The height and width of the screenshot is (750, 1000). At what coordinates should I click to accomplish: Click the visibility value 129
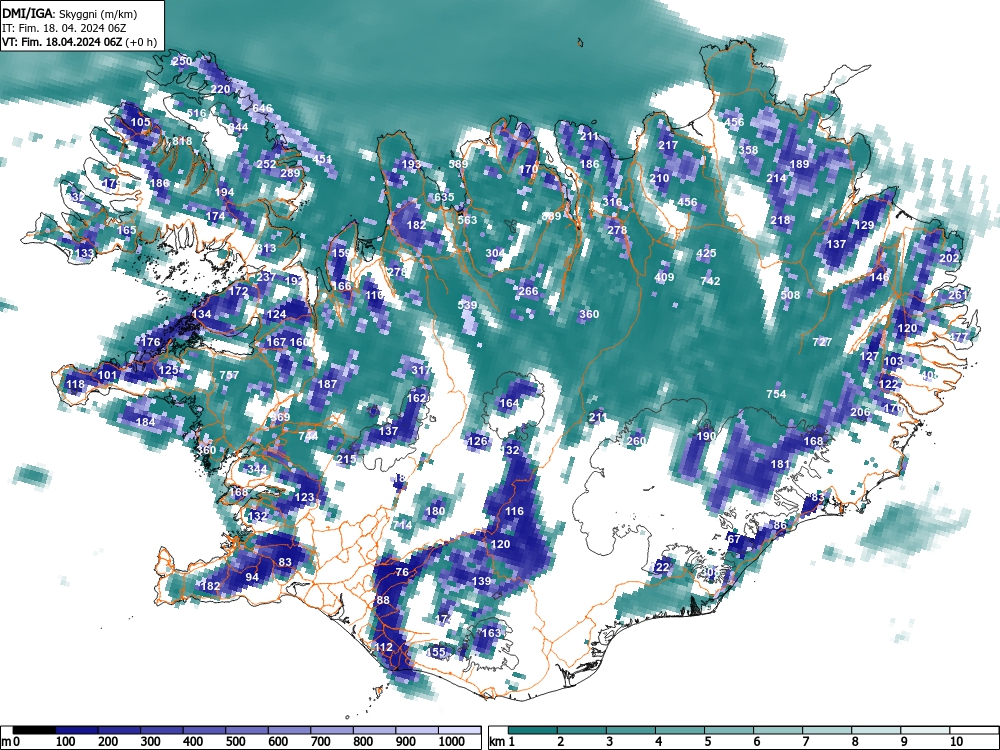point(864,225)
